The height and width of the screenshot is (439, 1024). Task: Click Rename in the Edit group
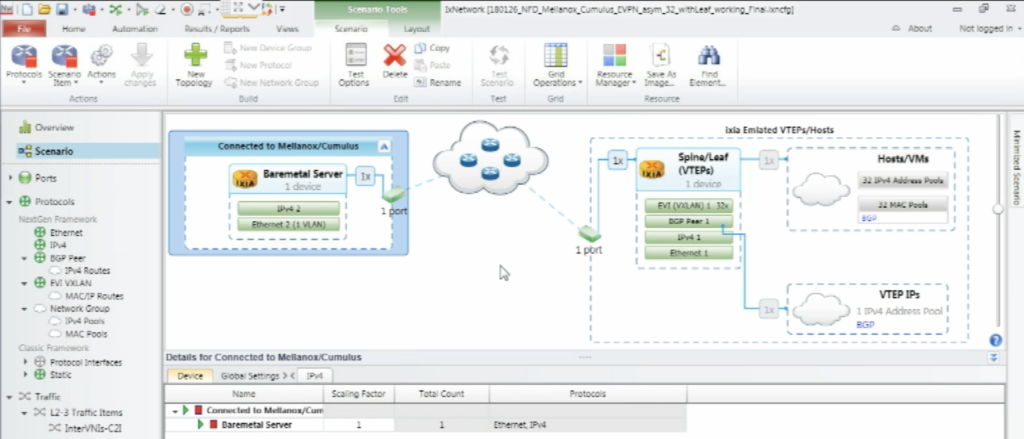pos(438,83)
